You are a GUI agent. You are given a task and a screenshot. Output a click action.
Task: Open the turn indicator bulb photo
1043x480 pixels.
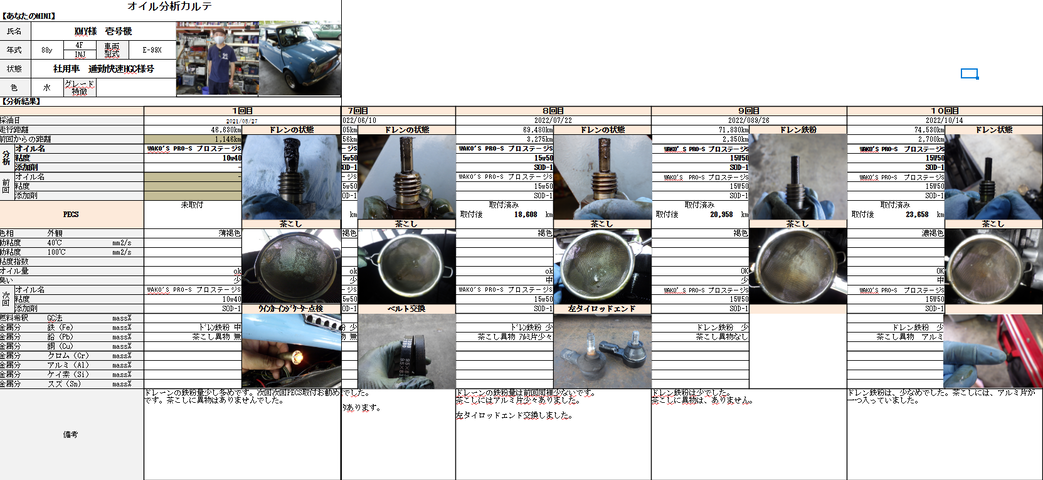[x=291, y=350]
